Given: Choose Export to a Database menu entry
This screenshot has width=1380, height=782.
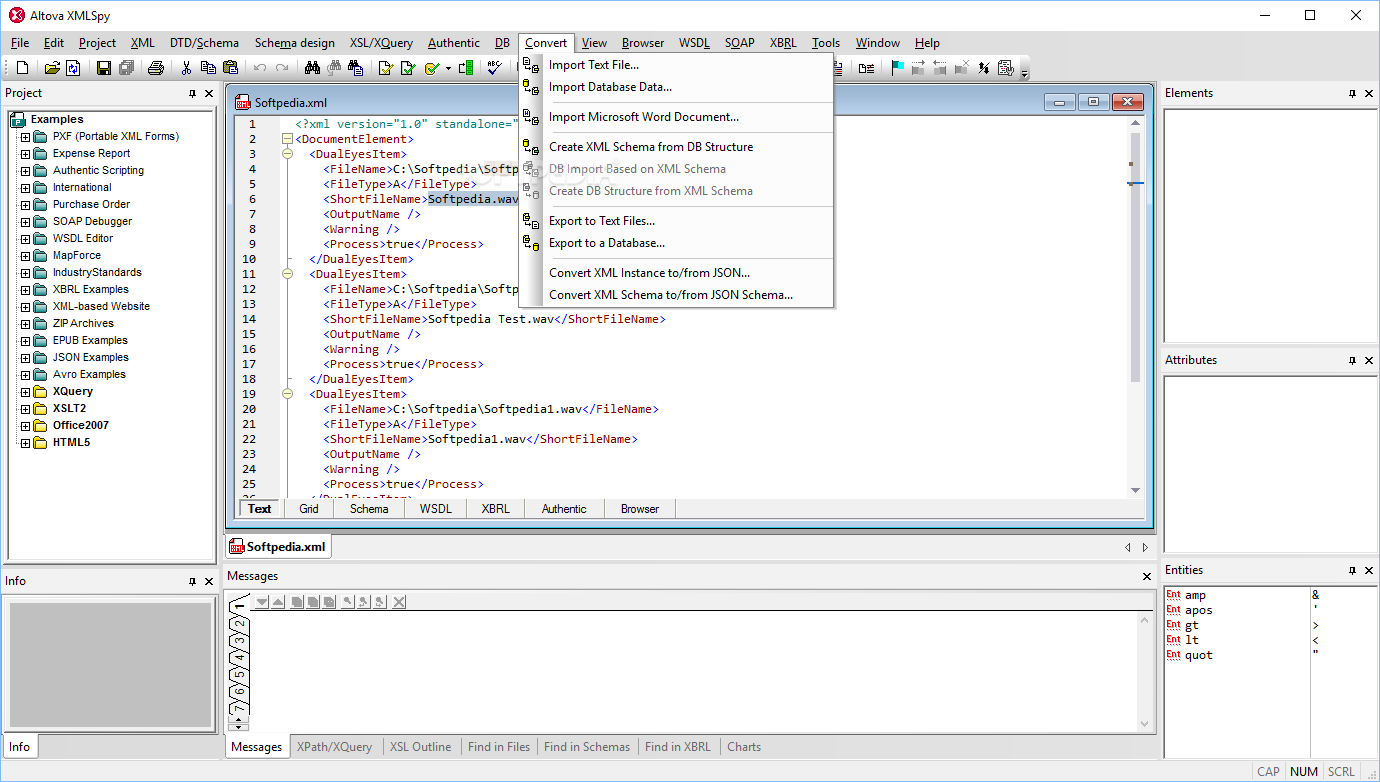Looking at the screenshot, I should point(676,243).
